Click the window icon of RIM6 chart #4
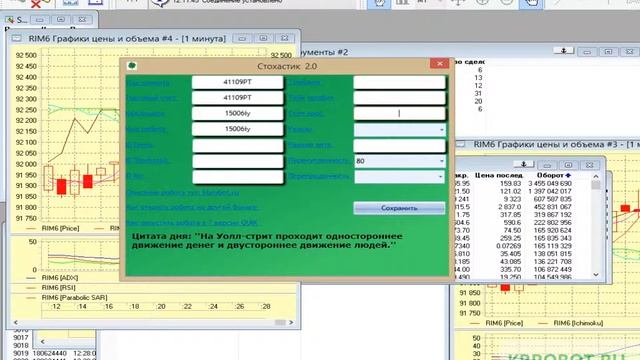640x360 pixels. [x=16, y=39]
